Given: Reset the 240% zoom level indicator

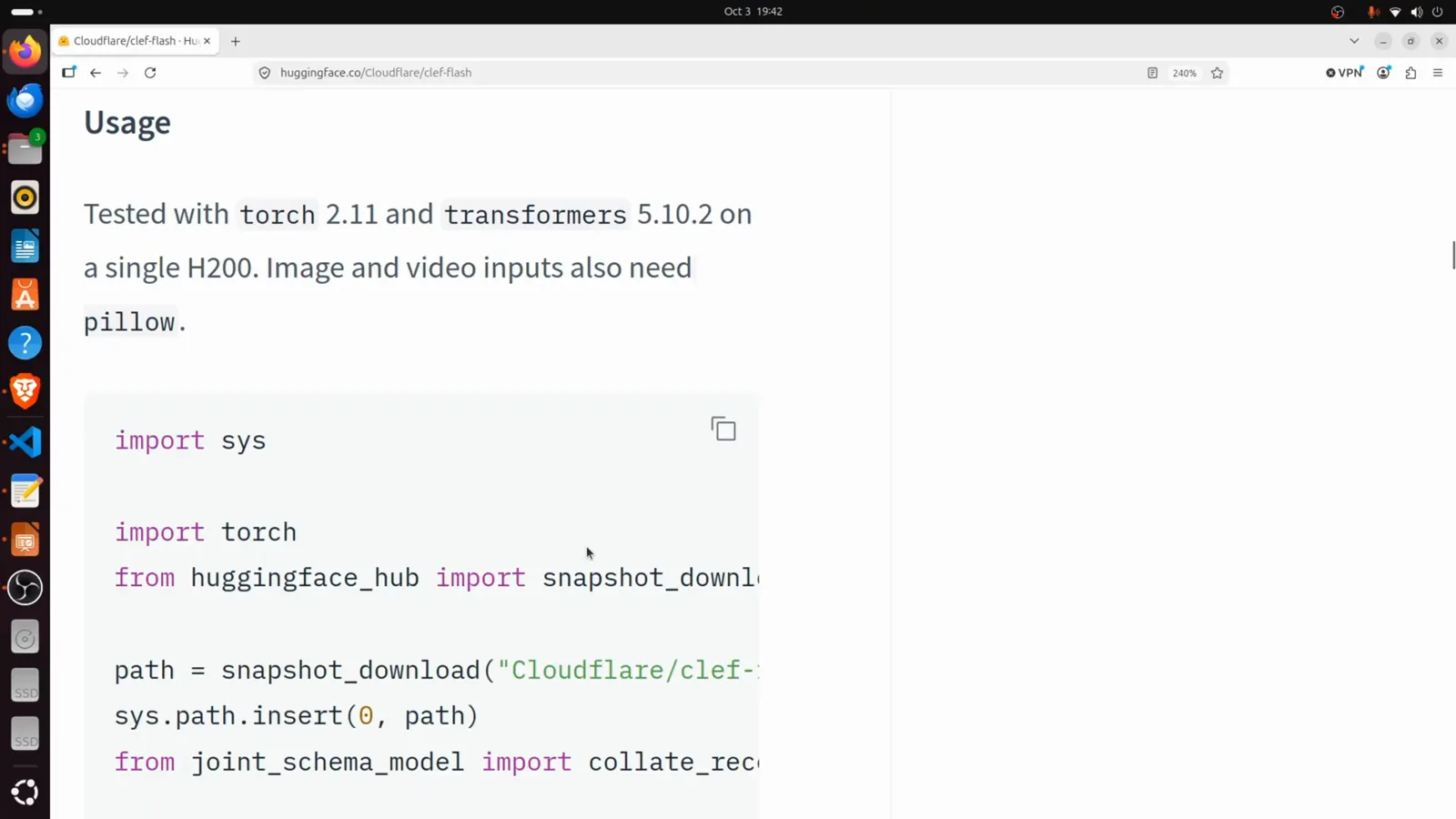Looking at the screenshot, I should click(1184, 73).
